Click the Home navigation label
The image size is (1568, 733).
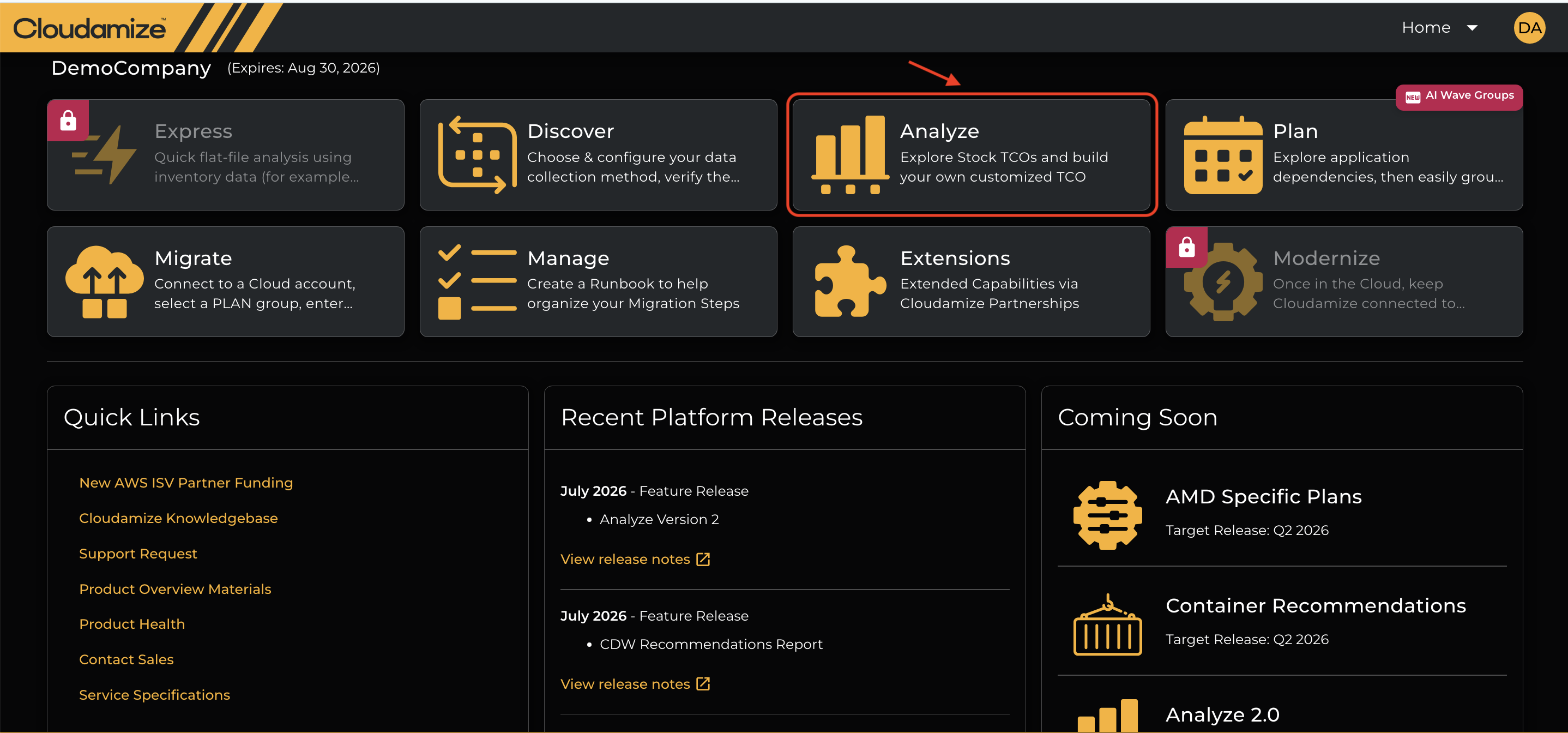pyautogui.click(x=1426, y=27)
